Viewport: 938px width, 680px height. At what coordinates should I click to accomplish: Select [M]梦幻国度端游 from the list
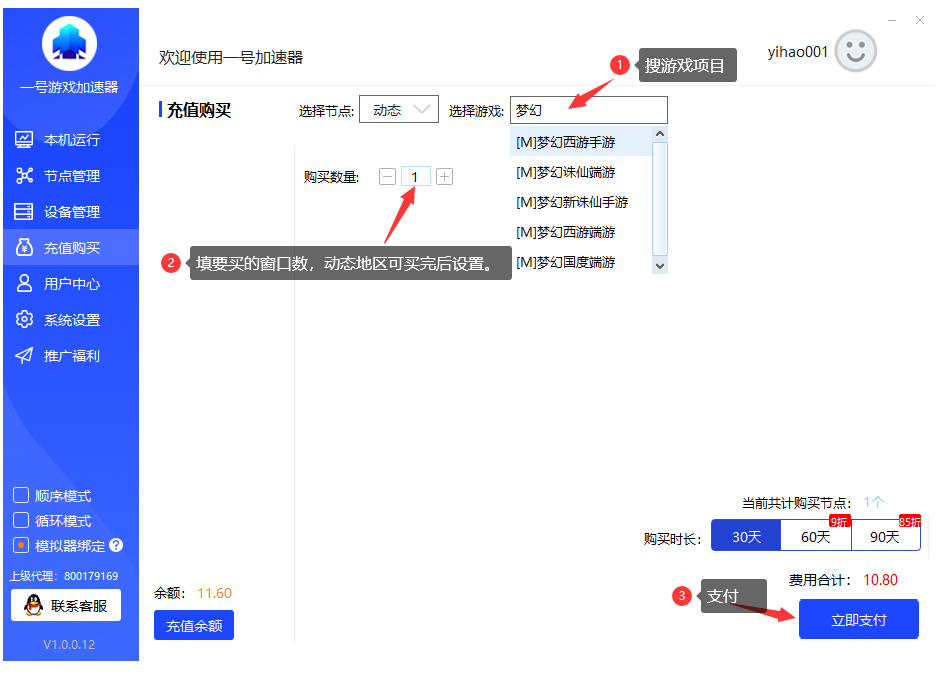(x=581, y=262)
